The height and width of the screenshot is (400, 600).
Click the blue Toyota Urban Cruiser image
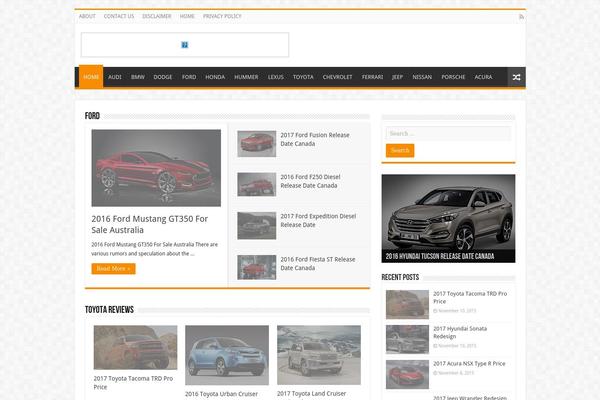[226, 355]
